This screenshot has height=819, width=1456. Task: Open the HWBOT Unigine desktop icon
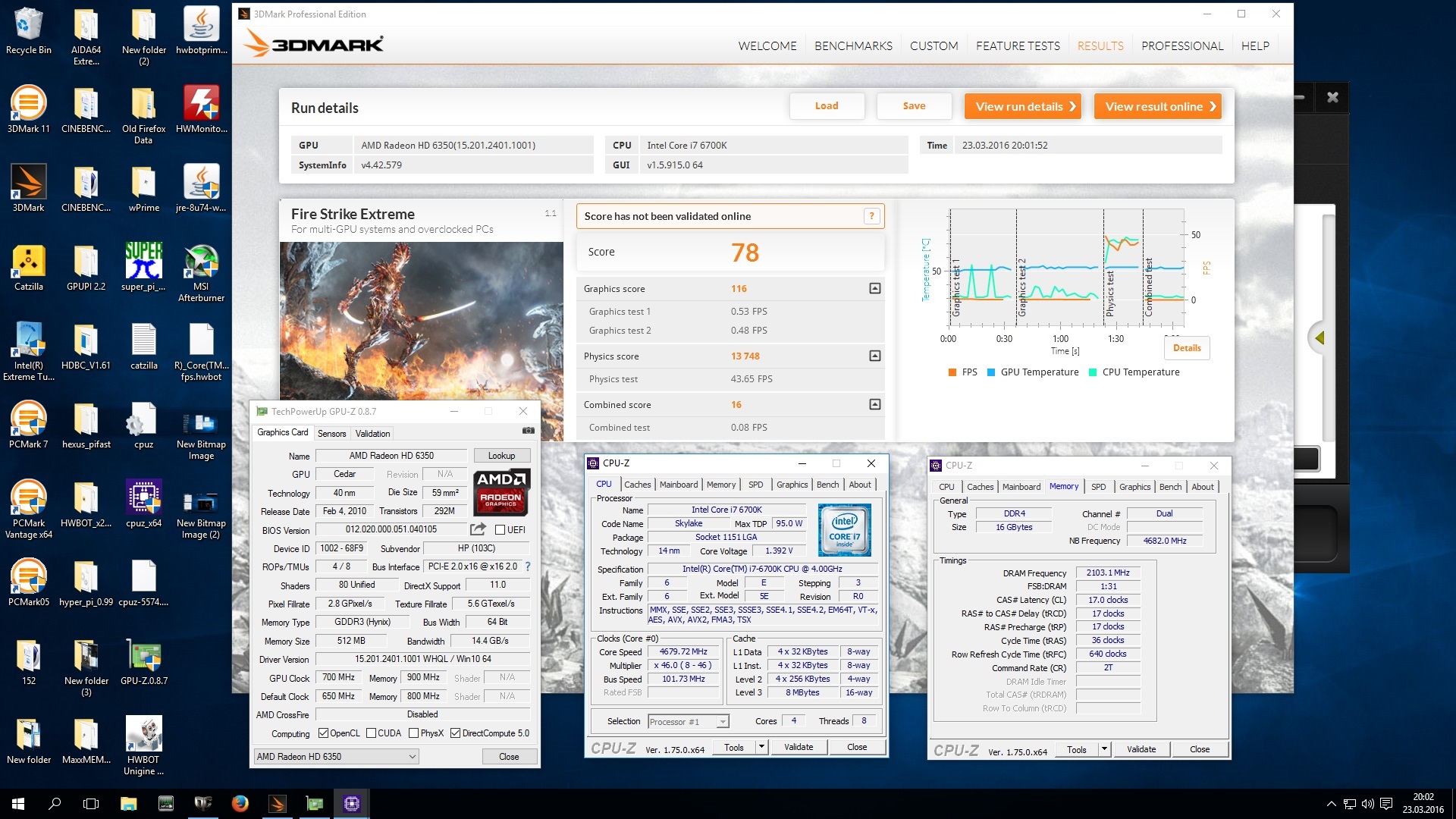tap(143, 746)
